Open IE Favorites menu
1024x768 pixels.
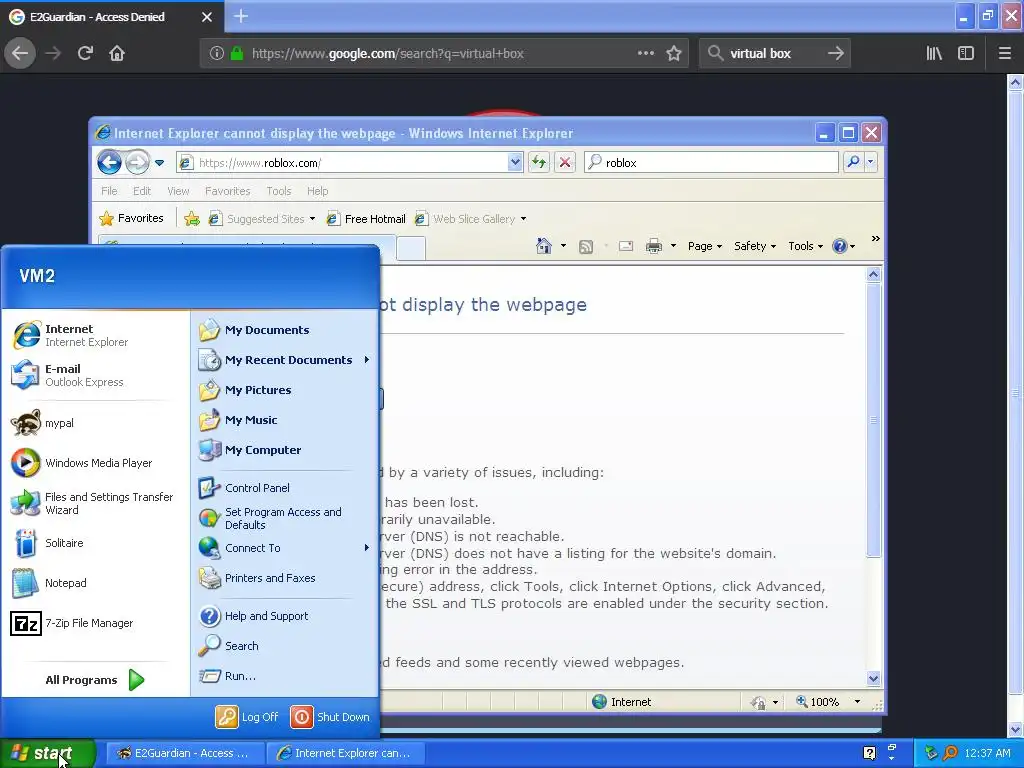227,191
